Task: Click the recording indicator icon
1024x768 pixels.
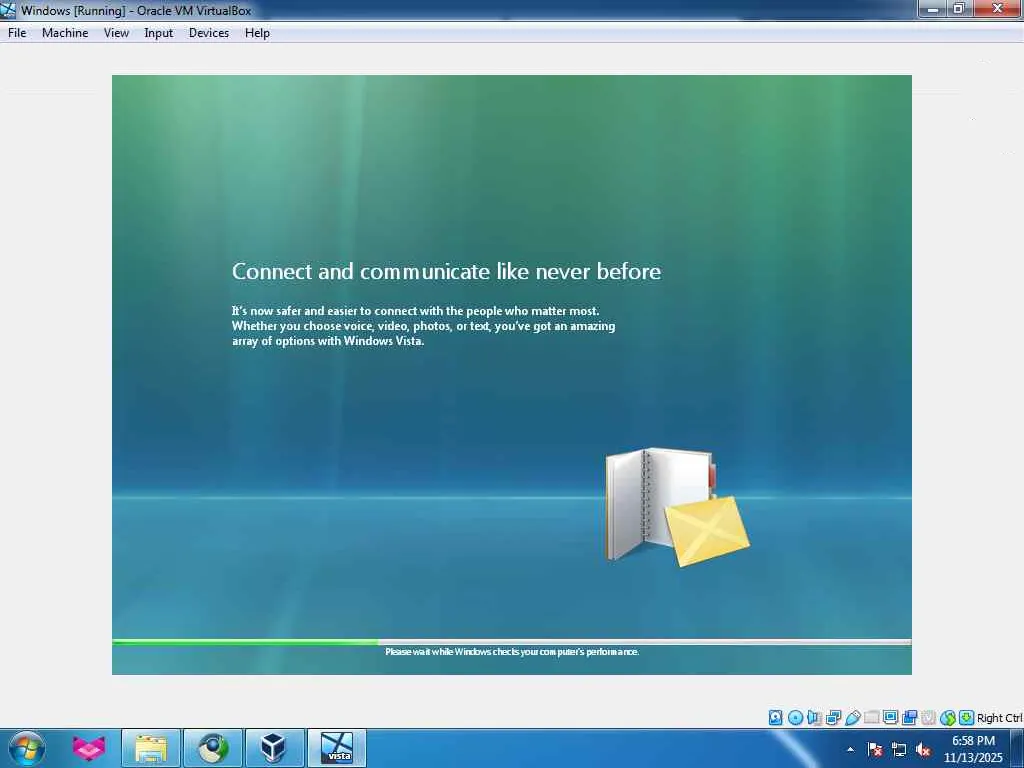Action: click(909, 718)
